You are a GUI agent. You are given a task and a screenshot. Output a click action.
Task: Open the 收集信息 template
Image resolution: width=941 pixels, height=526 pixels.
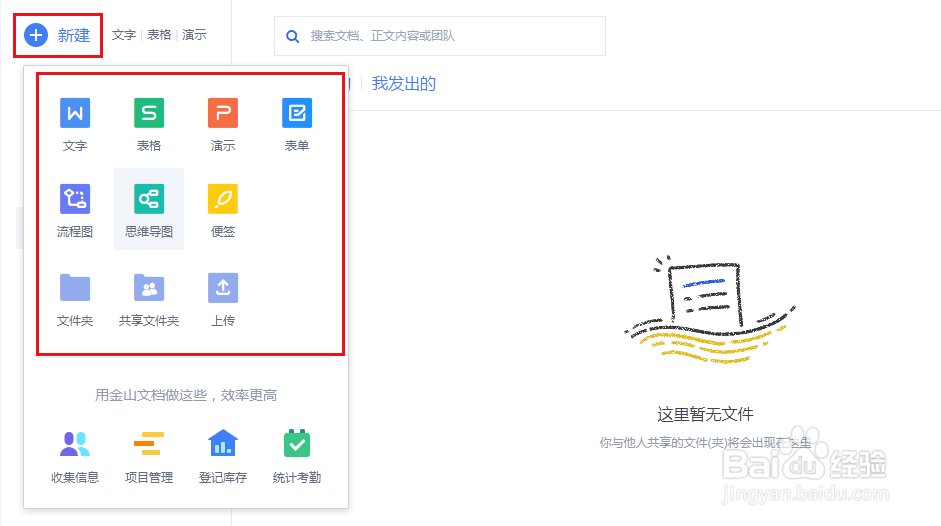click(75, 457)
